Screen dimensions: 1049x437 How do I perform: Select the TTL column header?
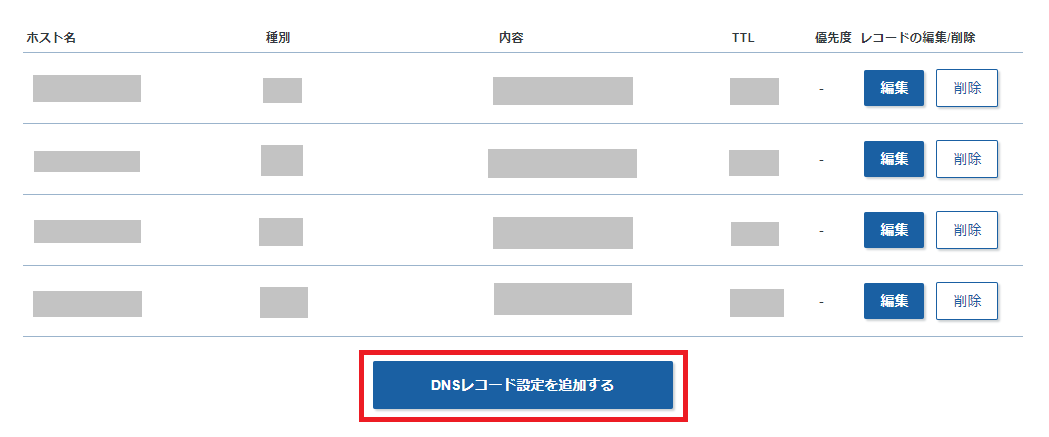tap(743, 38)
